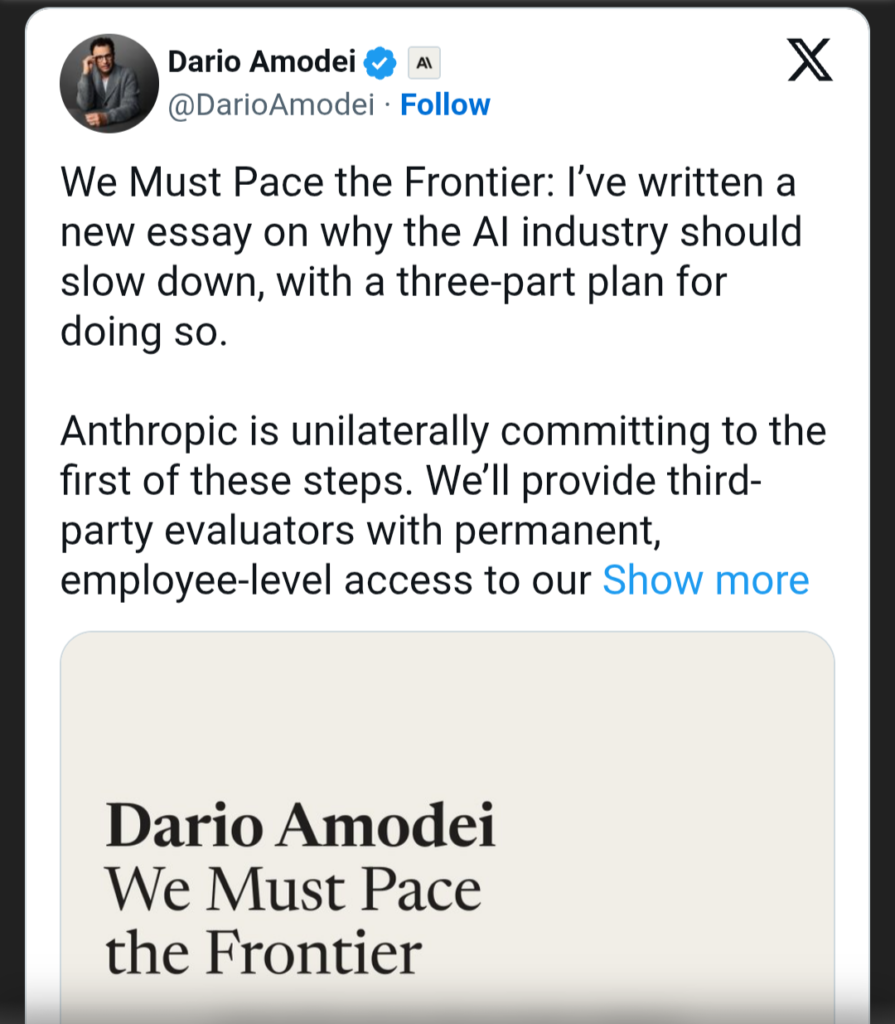Follow the @DarioAmodei account

pos(445,104)
